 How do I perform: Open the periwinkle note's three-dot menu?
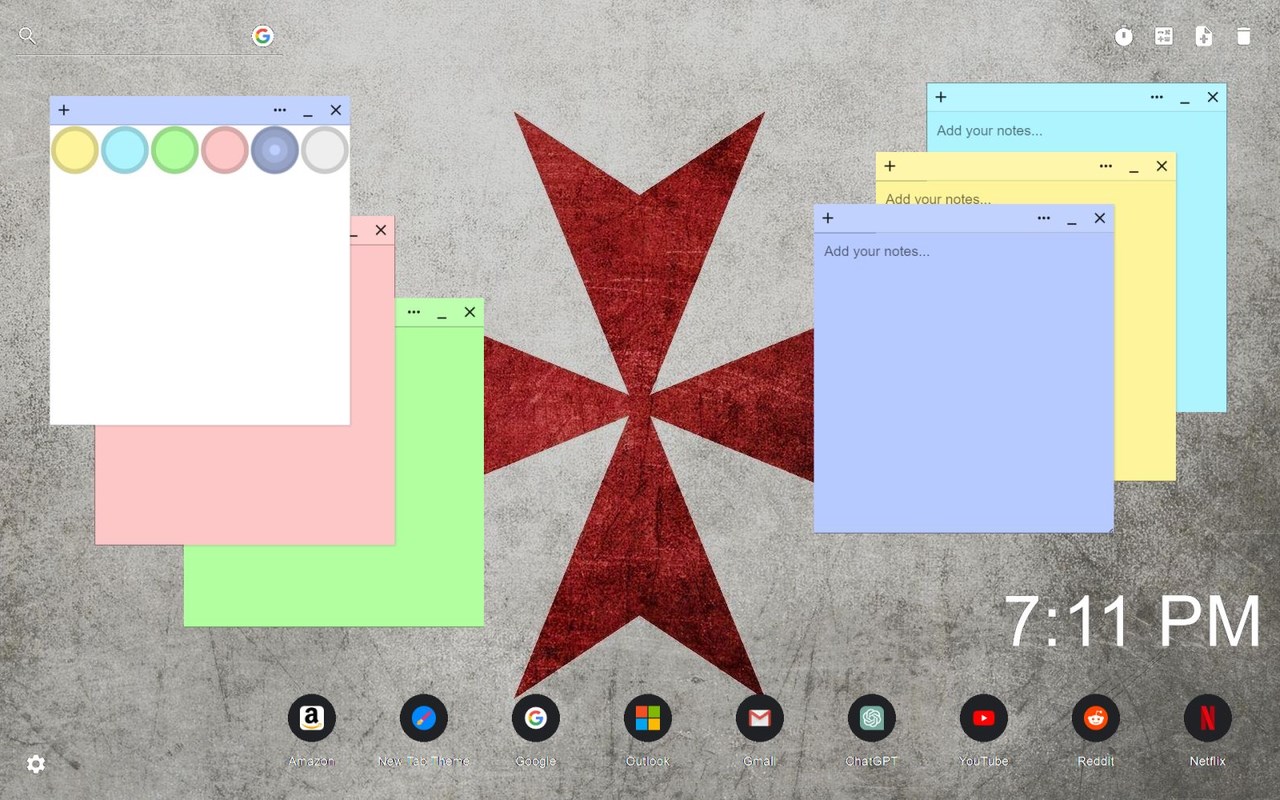(x=1044, y=218)
